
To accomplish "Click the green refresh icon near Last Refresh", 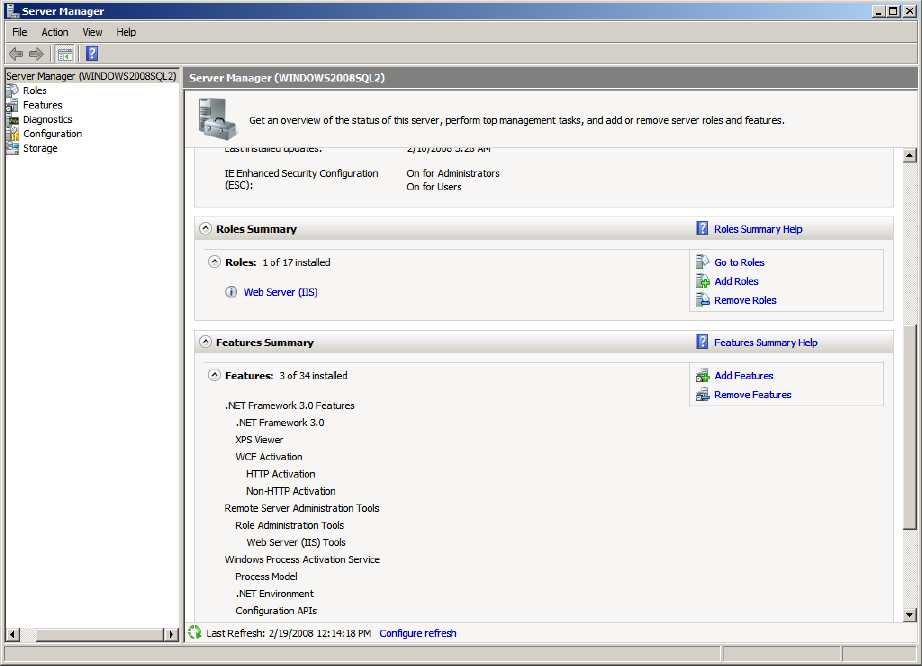I will click(x=195, y=632).
